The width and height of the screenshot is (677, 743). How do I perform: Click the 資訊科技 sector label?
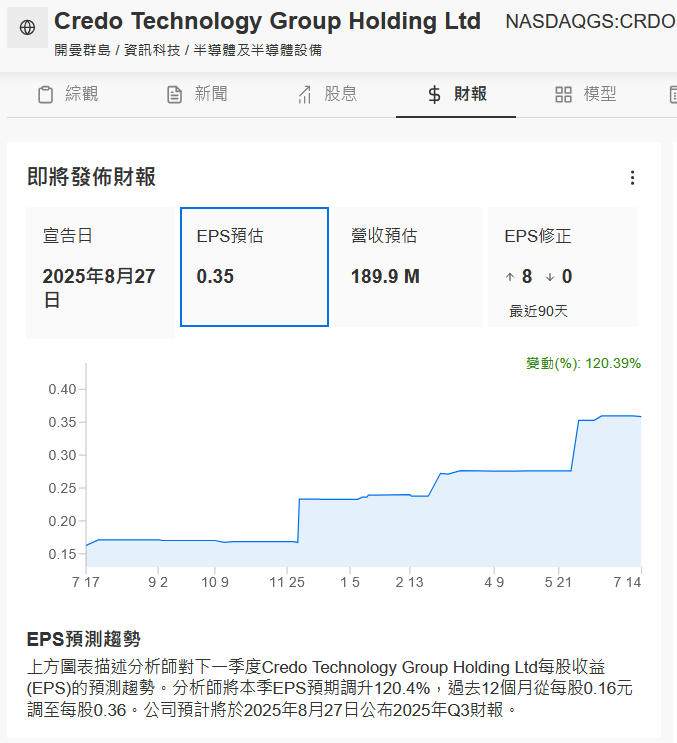(152, 50)
